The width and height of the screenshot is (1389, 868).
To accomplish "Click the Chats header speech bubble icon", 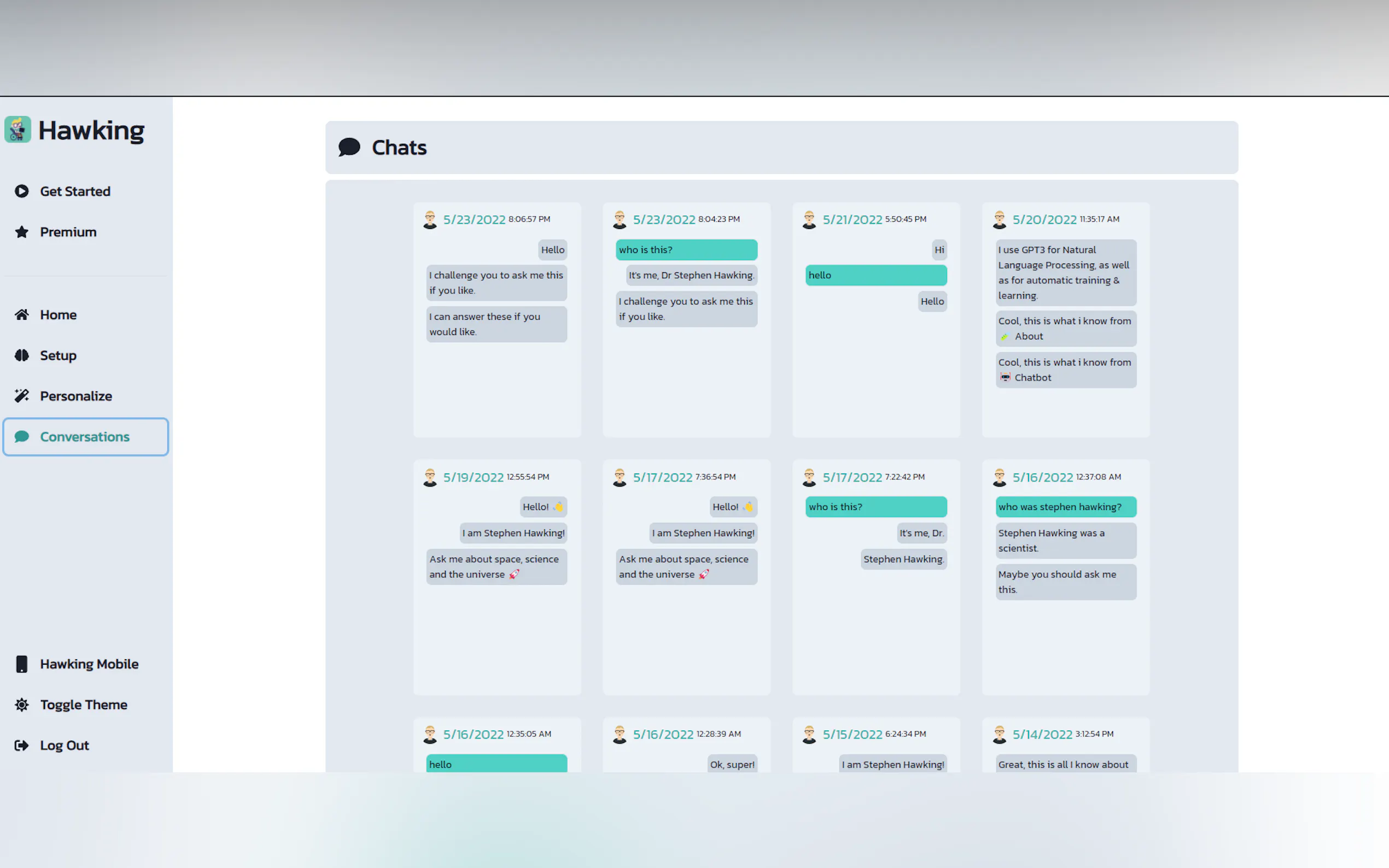I will [x=349, y=148].
